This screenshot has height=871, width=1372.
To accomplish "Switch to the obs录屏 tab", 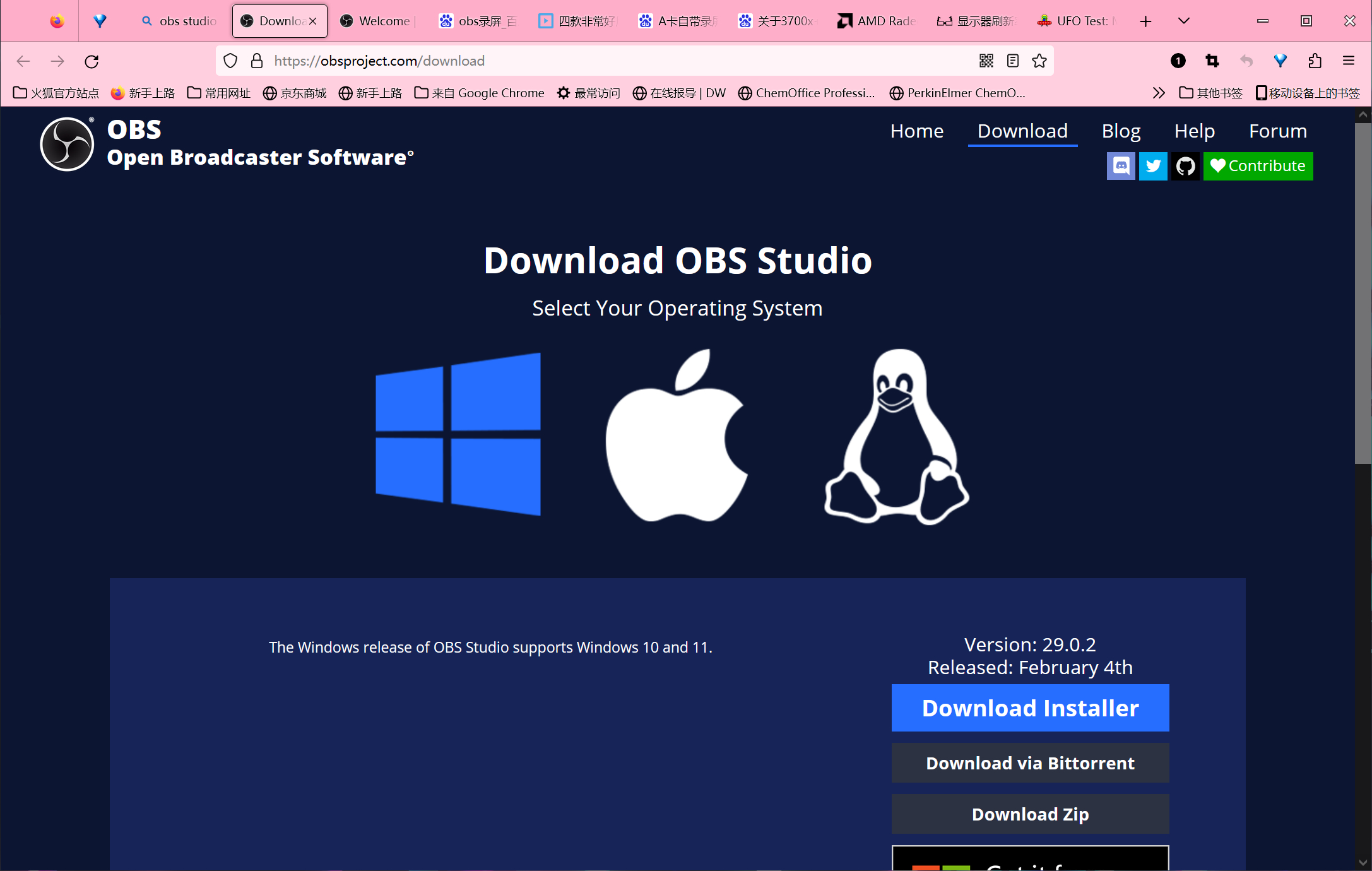I will tap(480, 21).
